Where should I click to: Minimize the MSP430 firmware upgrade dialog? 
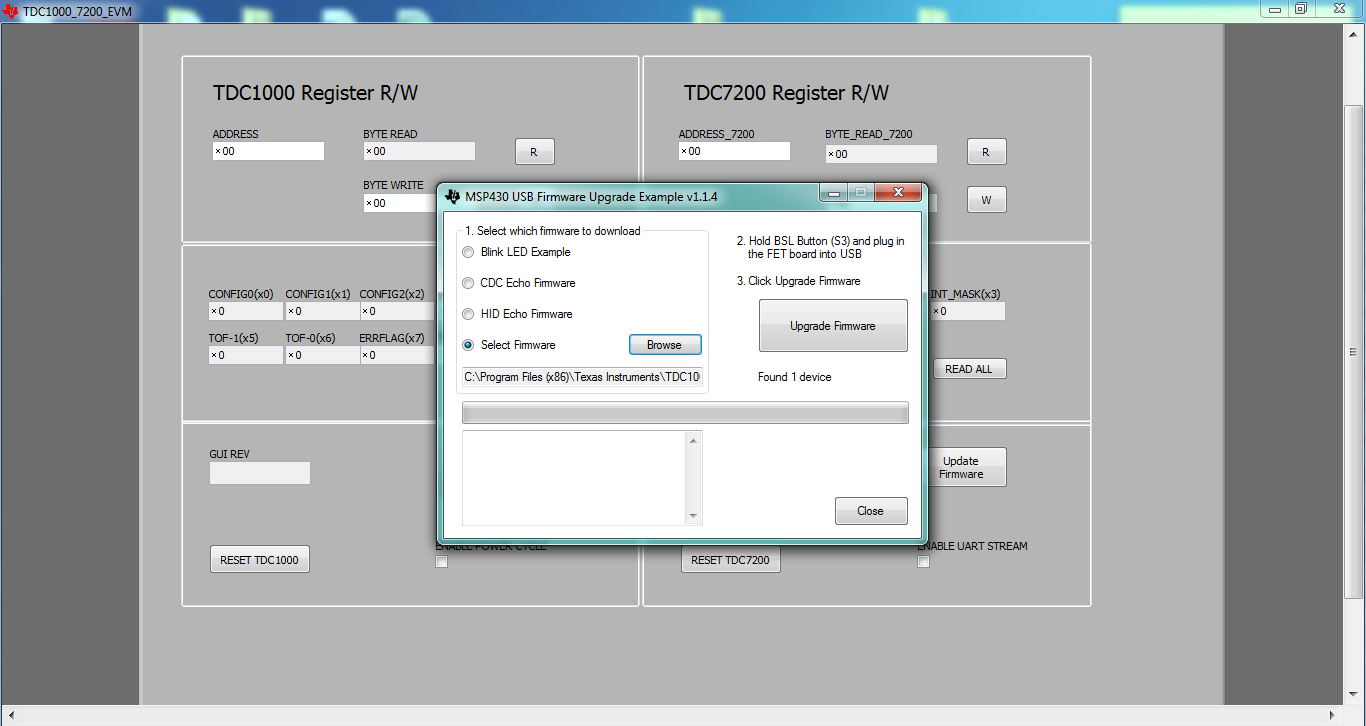(x=832, y=192)
